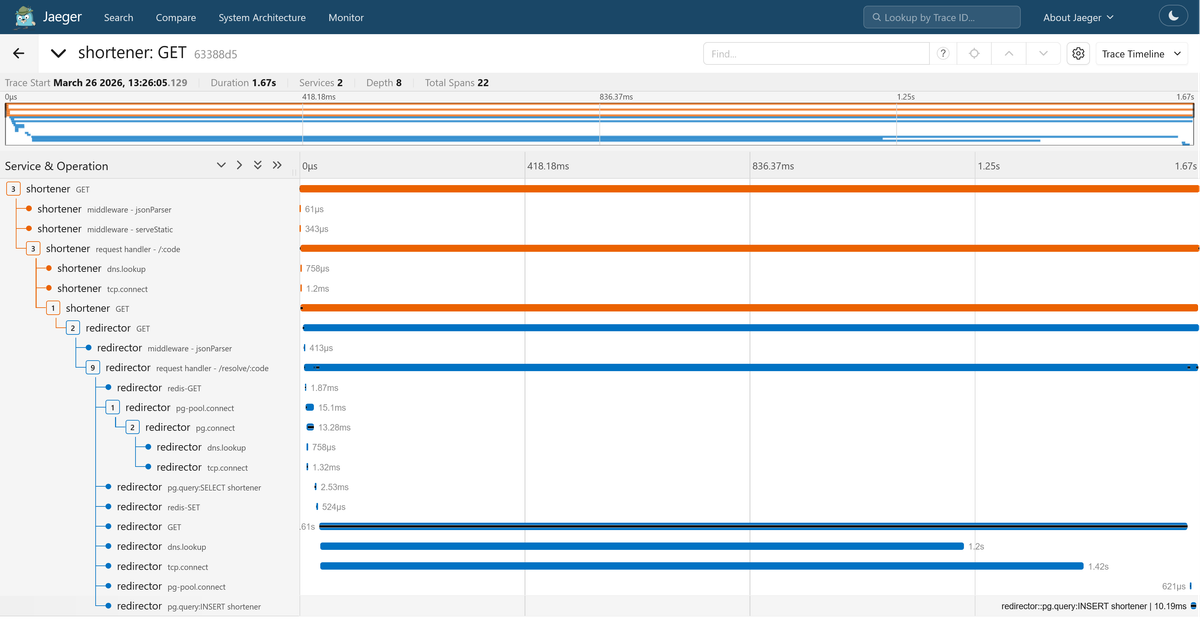Image resolution: width=1200 pixels, height=621 pixels.
Task: Open the Compare page
Action: pos(176,17)
